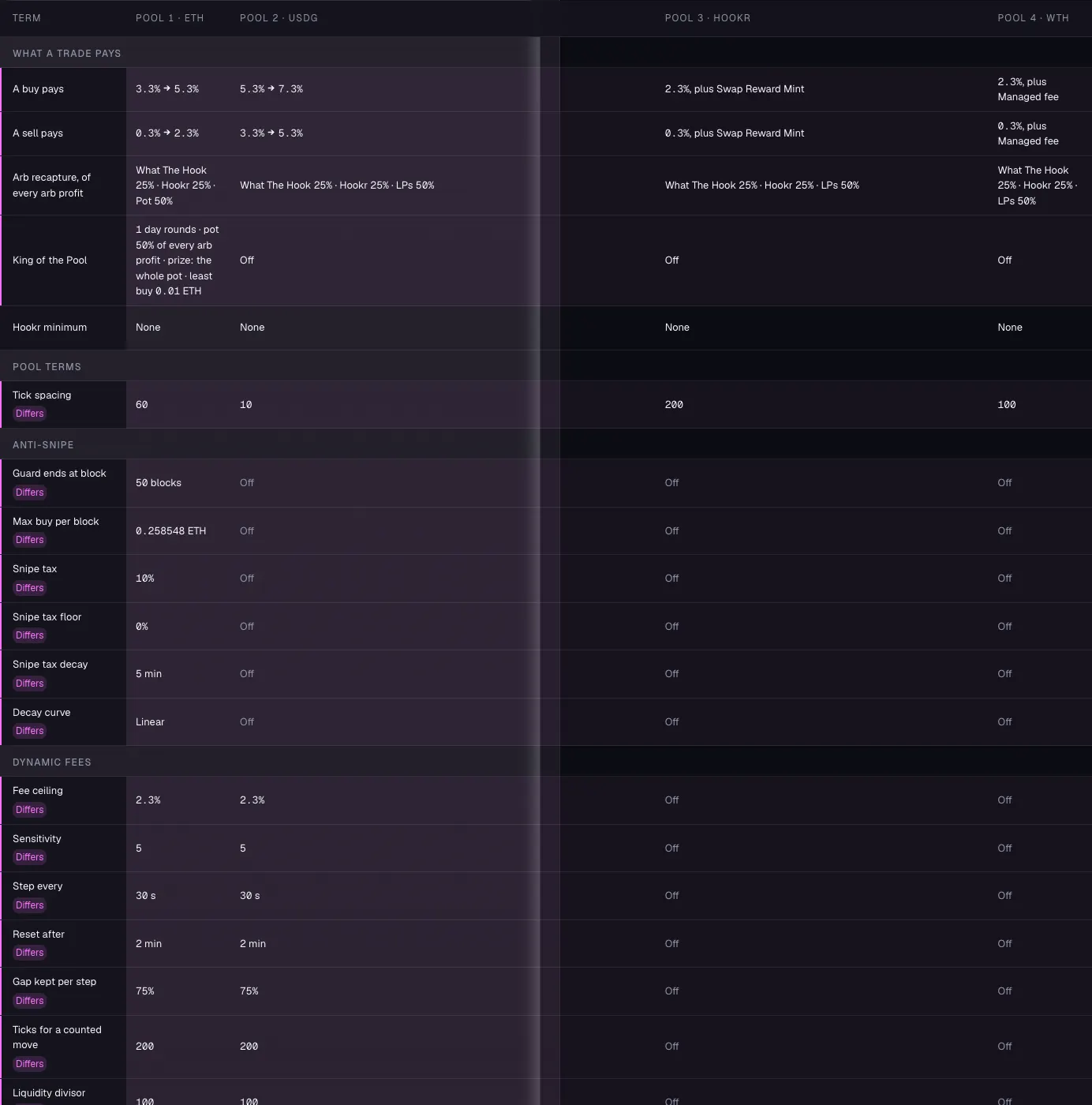Image resolution: width=1092 pixels, height=1105 pixels.
Task: Click the POOL 3 · HOOKR column header
Action: (x=708, y=18)
